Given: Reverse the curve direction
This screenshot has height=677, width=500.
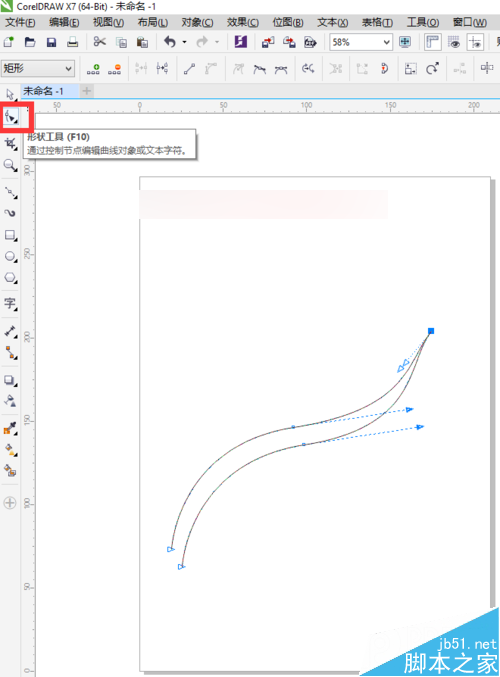Looking at the screenshot, I should [x=308, y=68].
